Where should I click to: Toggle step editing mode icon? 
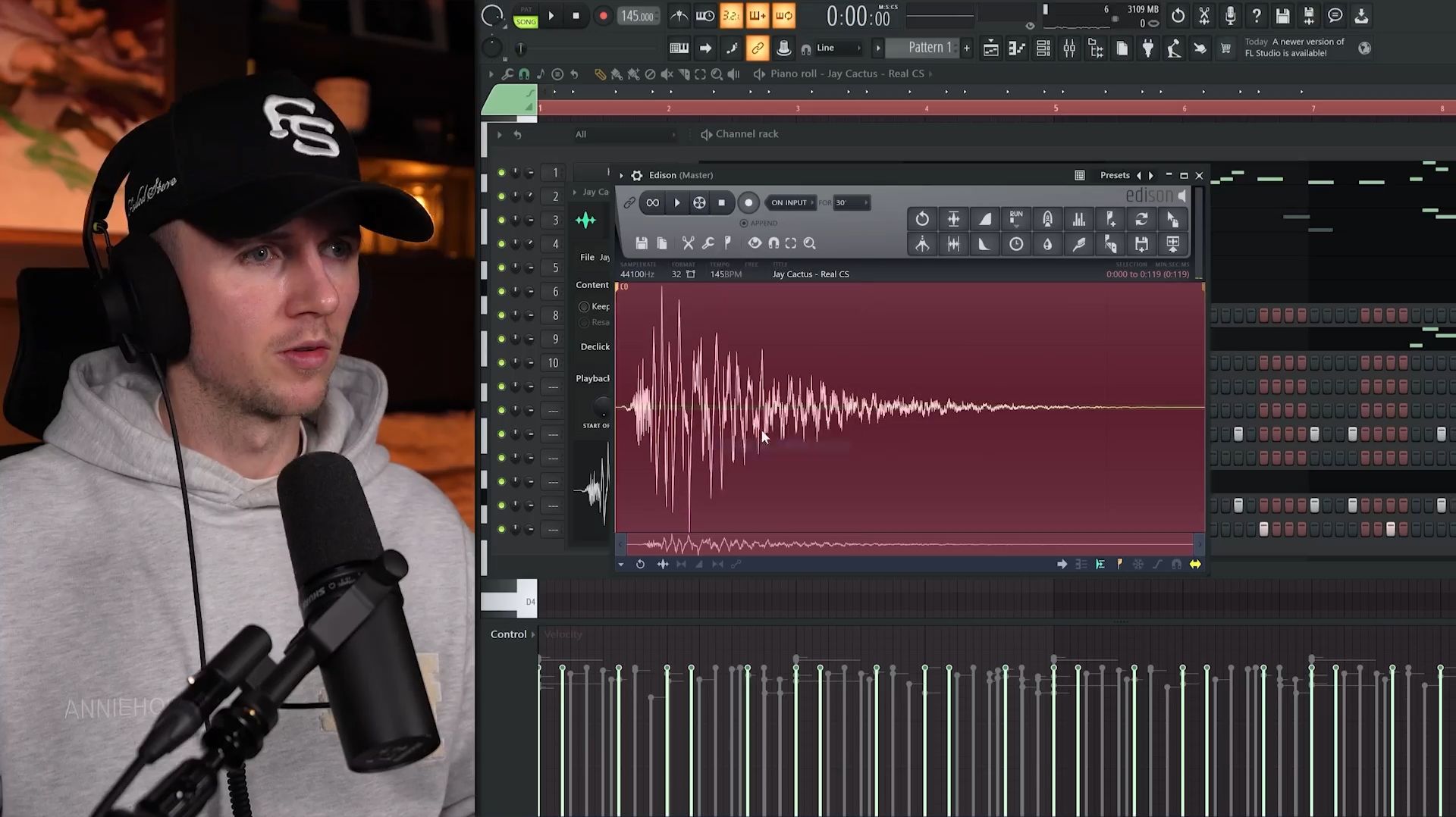[732, 48]
